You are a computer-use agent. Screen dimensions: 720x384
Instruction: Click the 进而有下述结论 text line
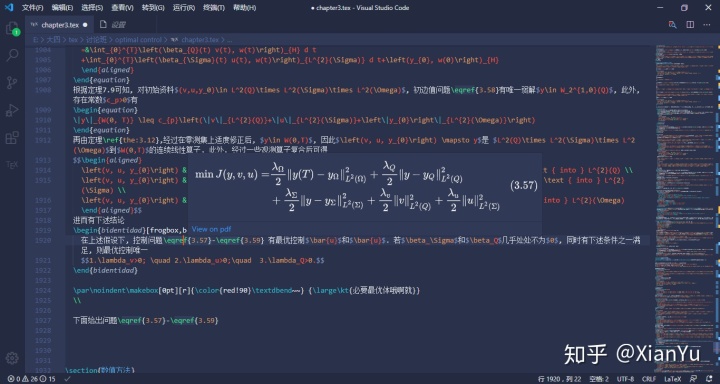coord(98,220)
